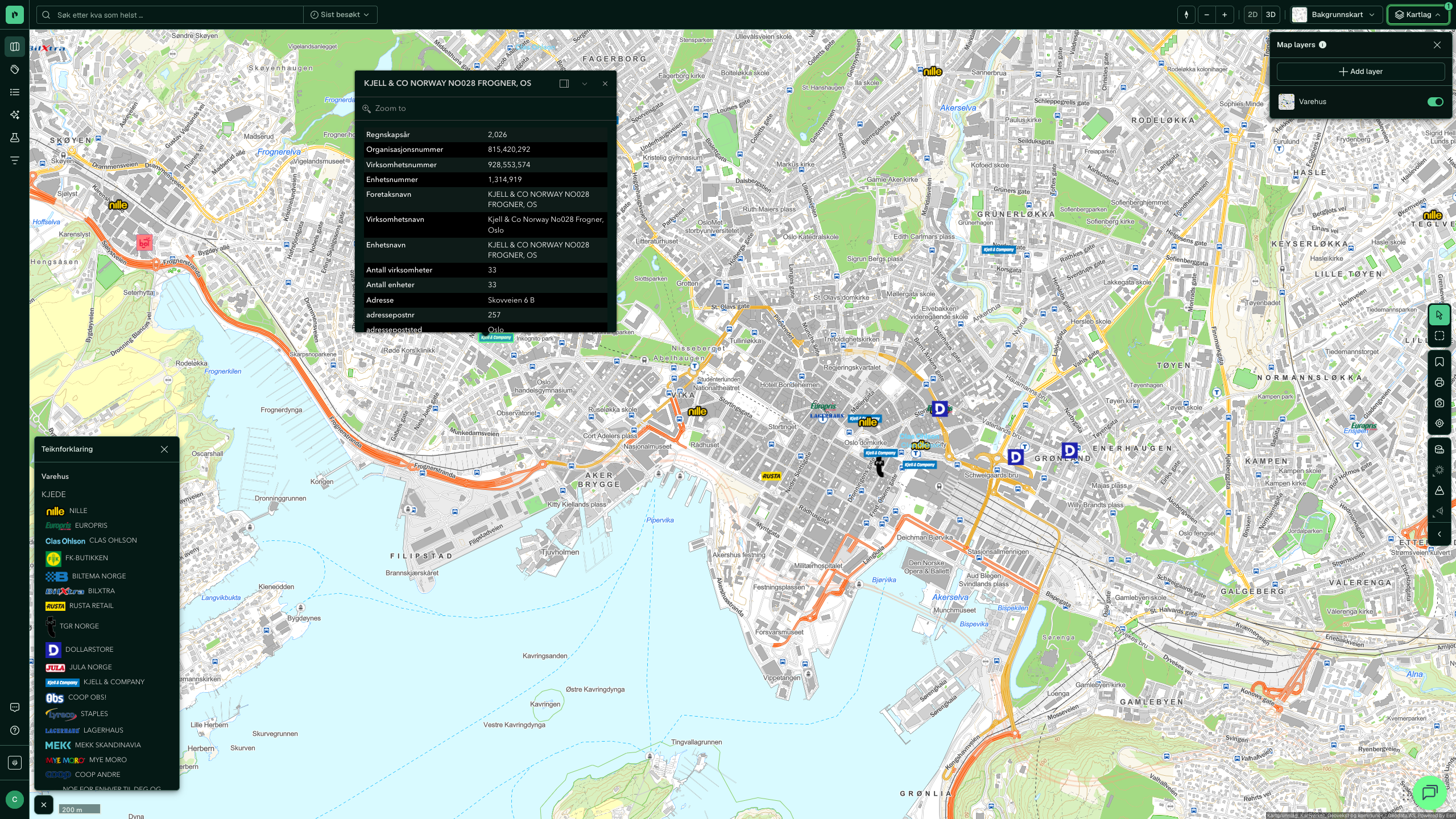1456x819 pixels.
Task: Select the rectangle selection tool
Action: coord(1440,336)
